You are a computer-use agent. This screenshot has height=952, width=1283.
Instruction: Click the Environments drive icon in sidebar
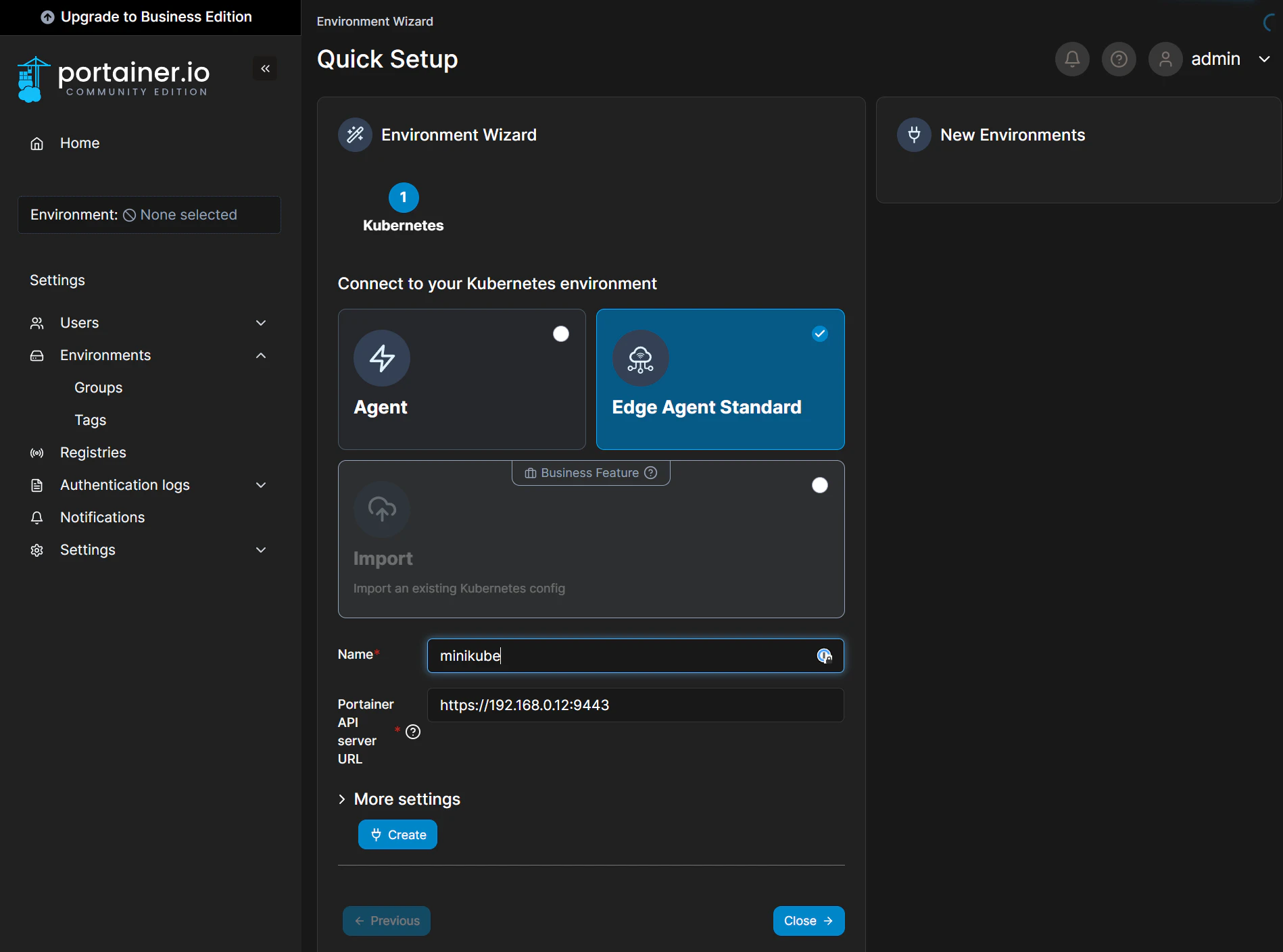coord(37,355)
